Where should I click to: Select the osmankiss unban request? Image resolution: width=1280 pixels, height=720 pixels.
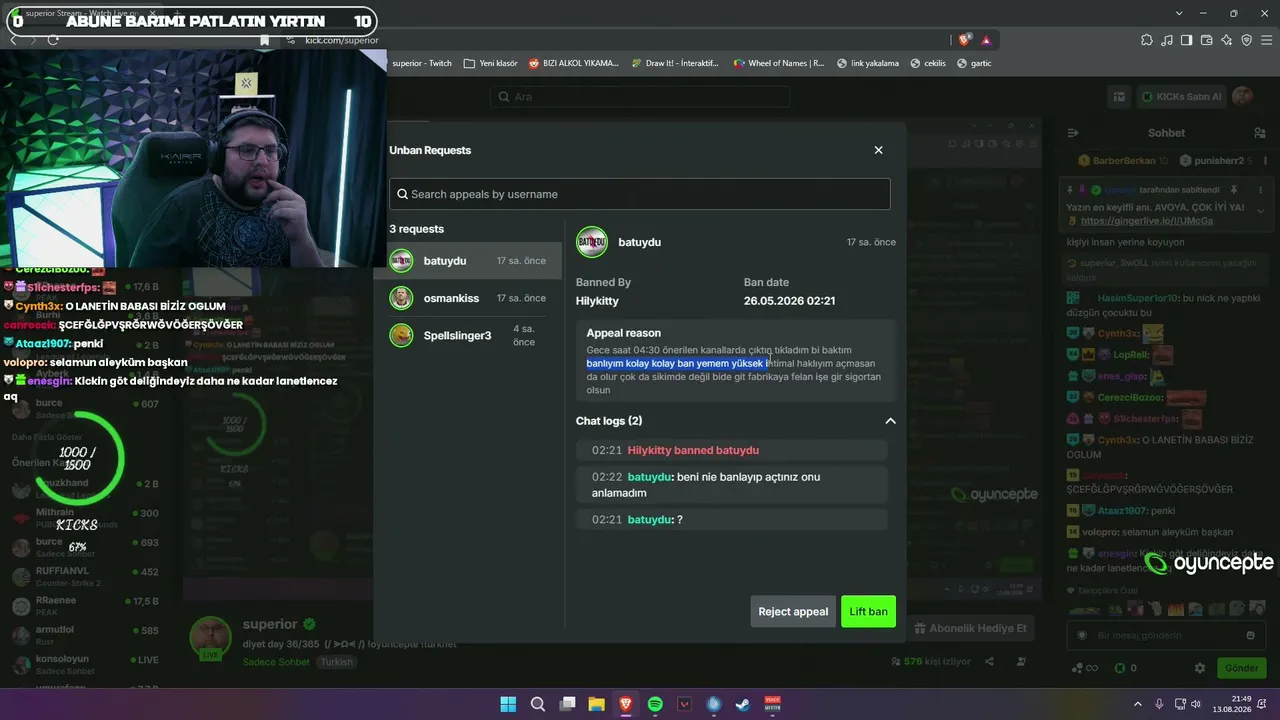pos(475,298)
